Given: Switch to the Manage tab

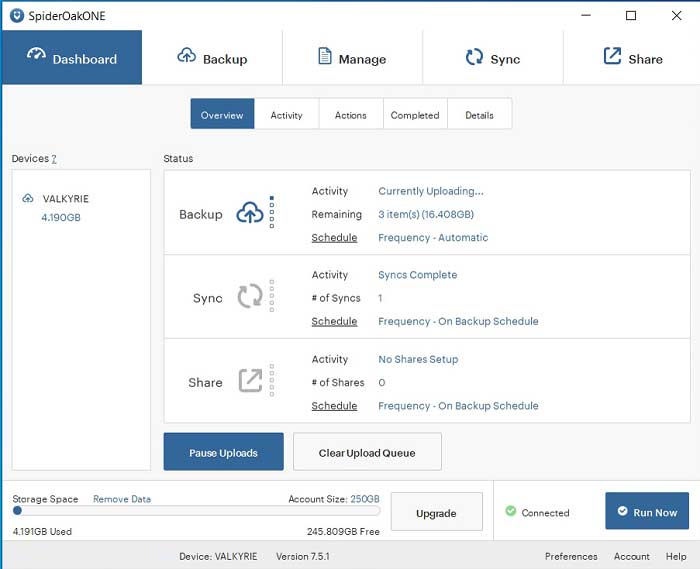Looking at the screenshot, I should tap(352, 58).
